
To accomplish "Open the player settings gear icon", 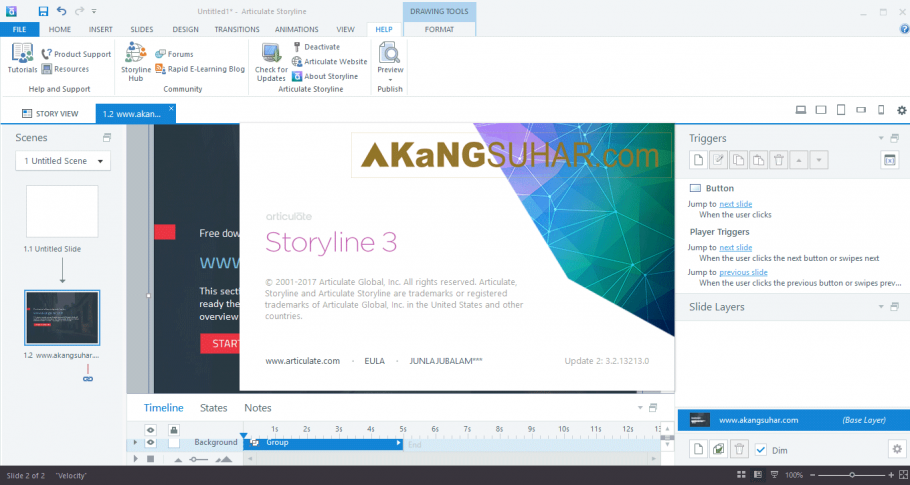I will click(x=901, y=110).
